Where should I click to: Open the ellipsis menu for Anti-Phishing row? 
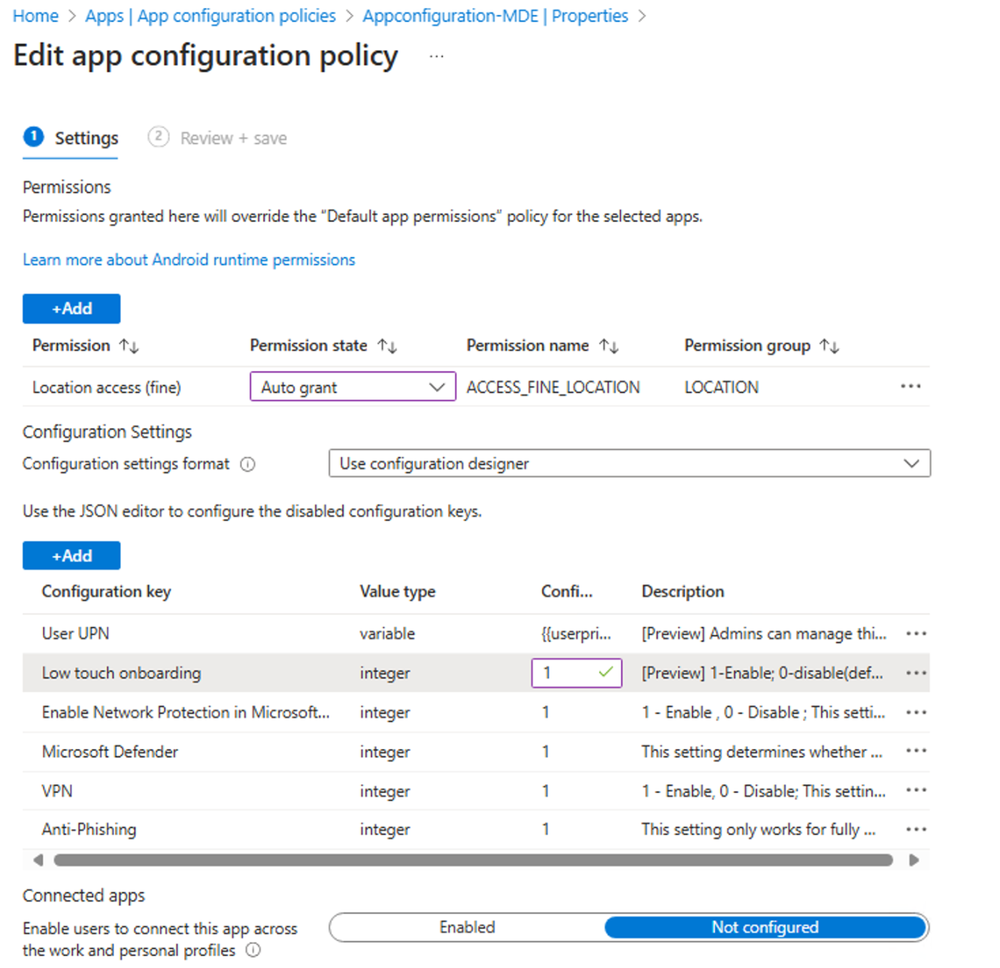click(916, 829)
